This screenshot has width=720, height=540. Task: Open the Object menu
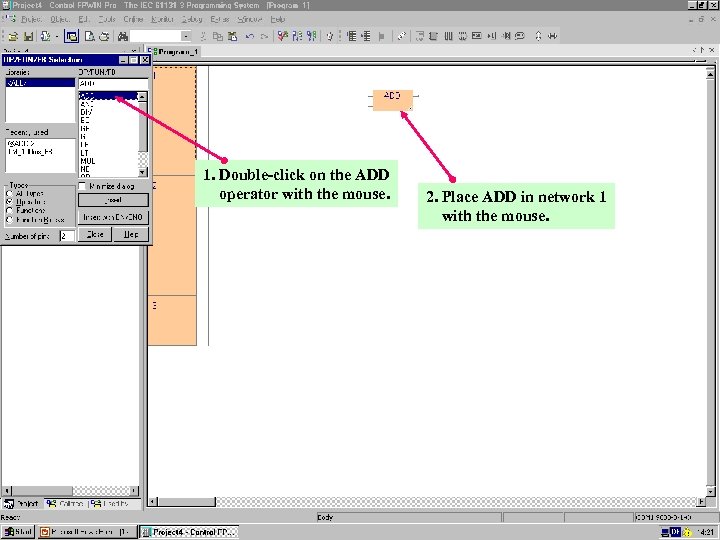[x=60, y=19]
